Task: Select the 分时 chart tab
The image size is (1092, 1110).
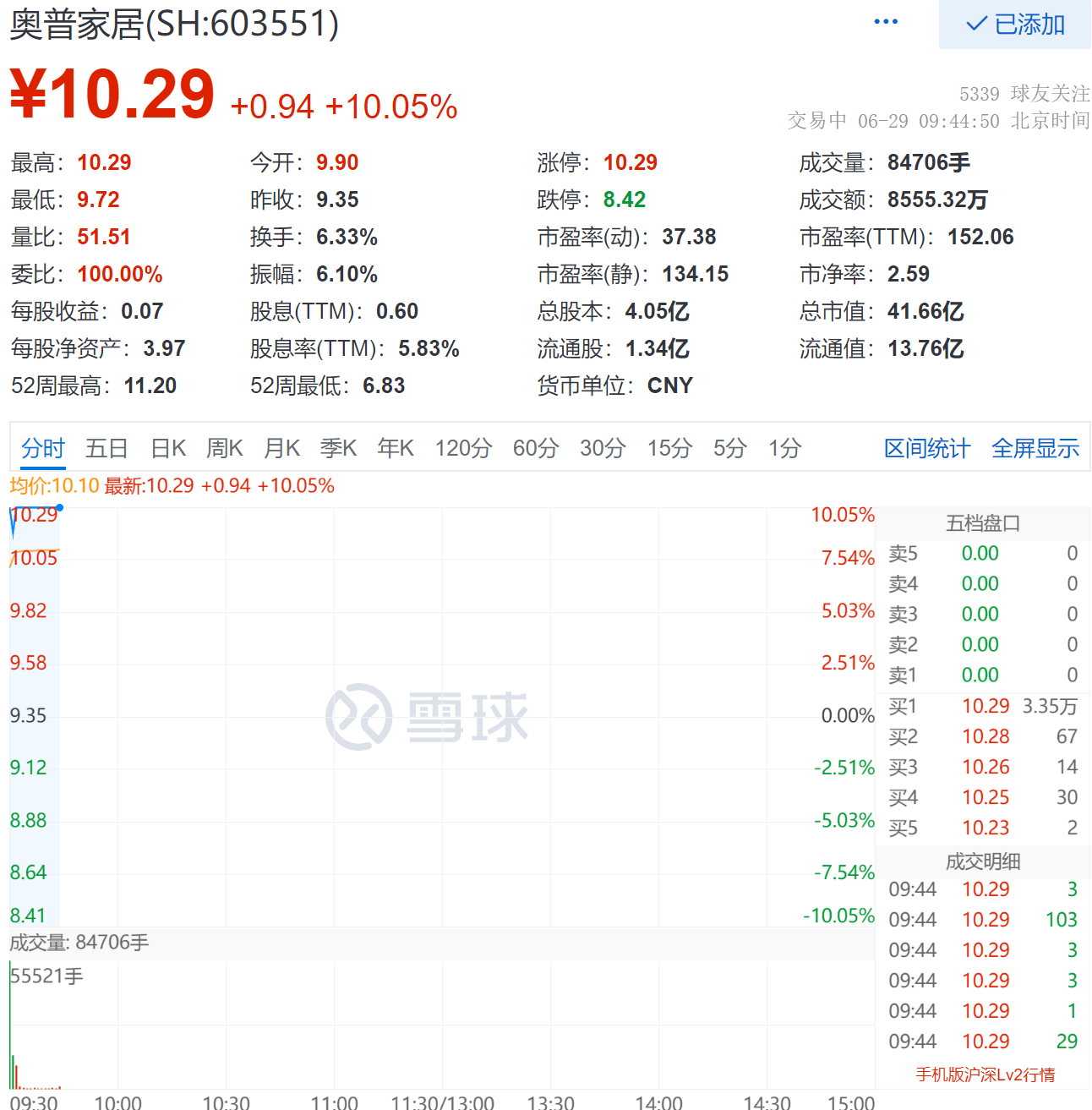Action: [x=43, y=448]
